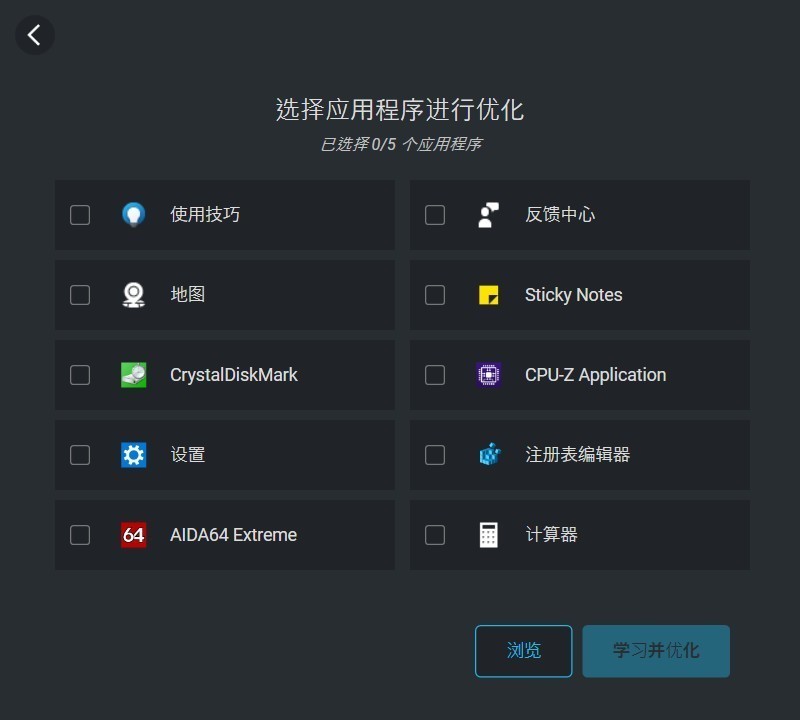
Task: Click the back arrow at top left
Action: click(x=35, y=35)
